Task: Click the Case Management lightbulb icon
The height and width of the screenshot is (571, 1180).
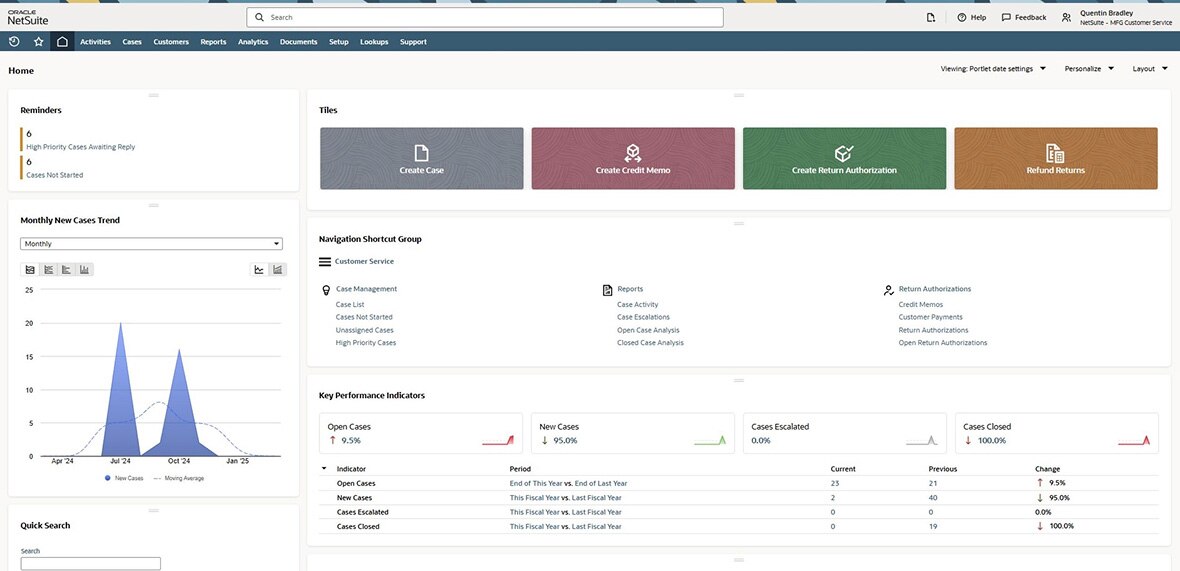Action: [326, 290]
